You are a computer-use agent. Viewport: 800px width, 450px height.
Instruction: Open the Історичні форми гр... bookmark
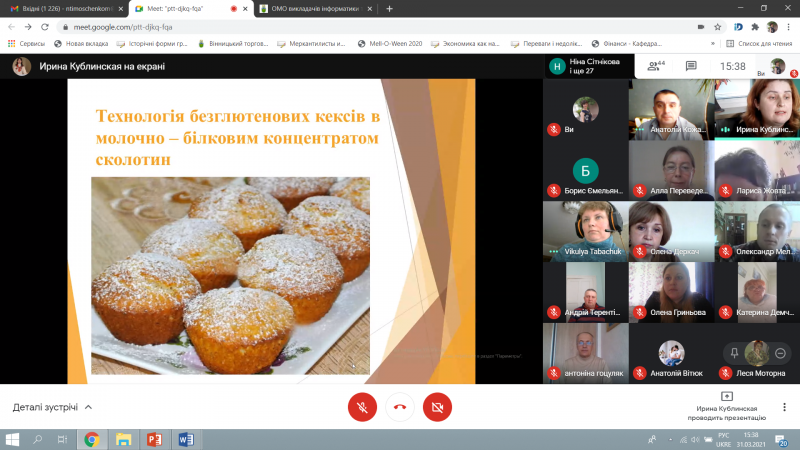(x=152, y=44)
